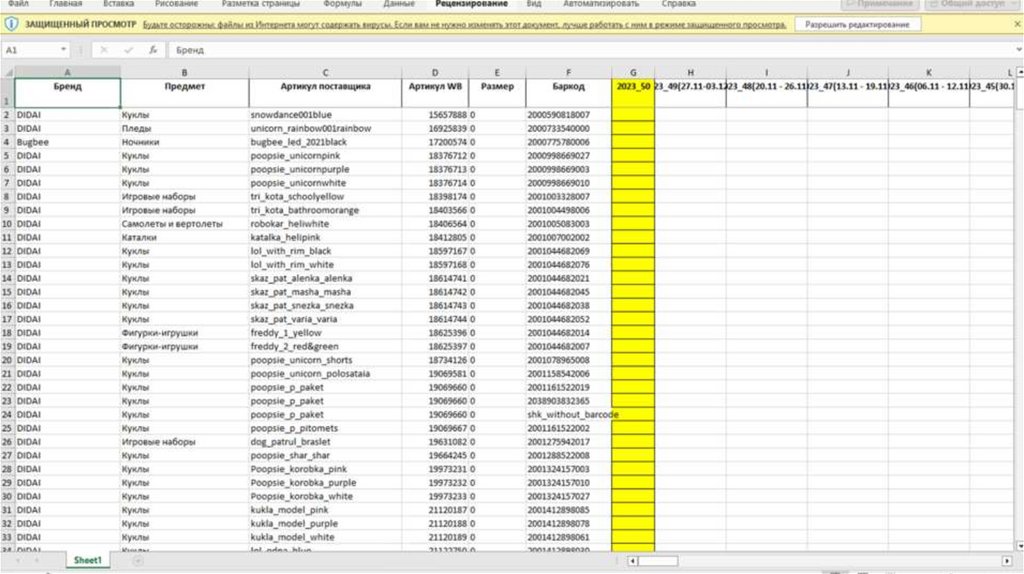Add a new sheet with plus icon

pyautogui.click(x=138, y=560)
